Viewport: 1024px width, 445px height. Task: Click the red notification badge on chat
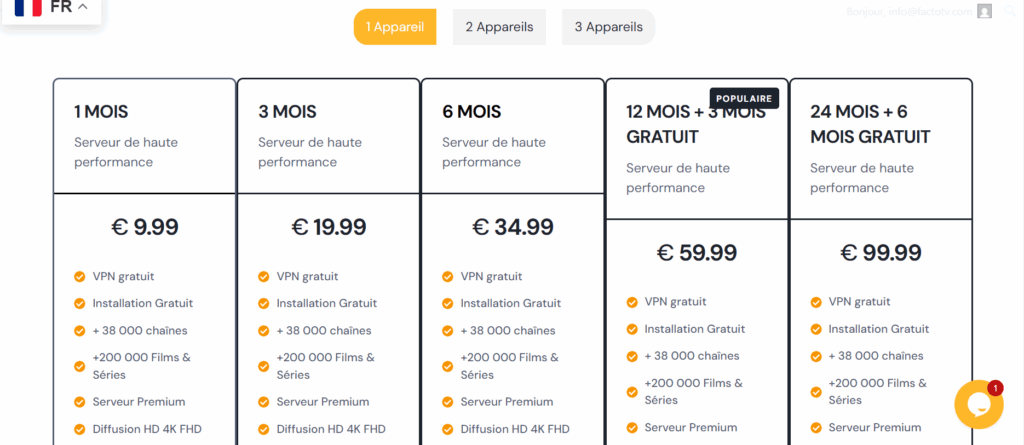click(995, 388)
